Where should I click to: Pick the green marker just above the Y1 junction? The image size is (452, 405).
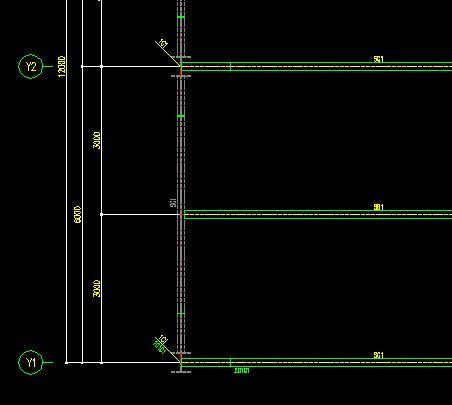(181, 314)
